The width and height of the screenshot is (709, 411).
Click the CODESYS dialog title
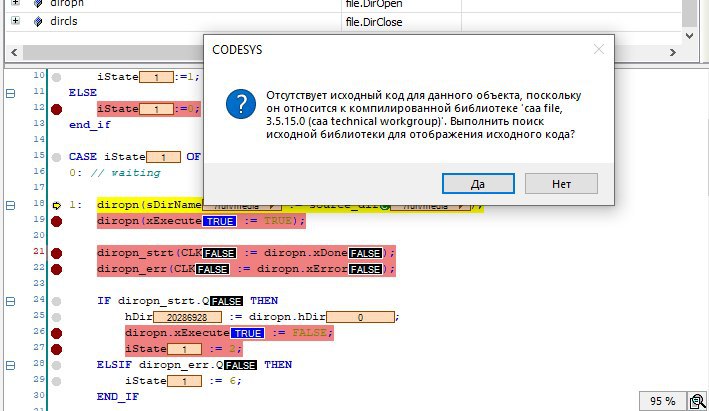(x=237, y=50)
